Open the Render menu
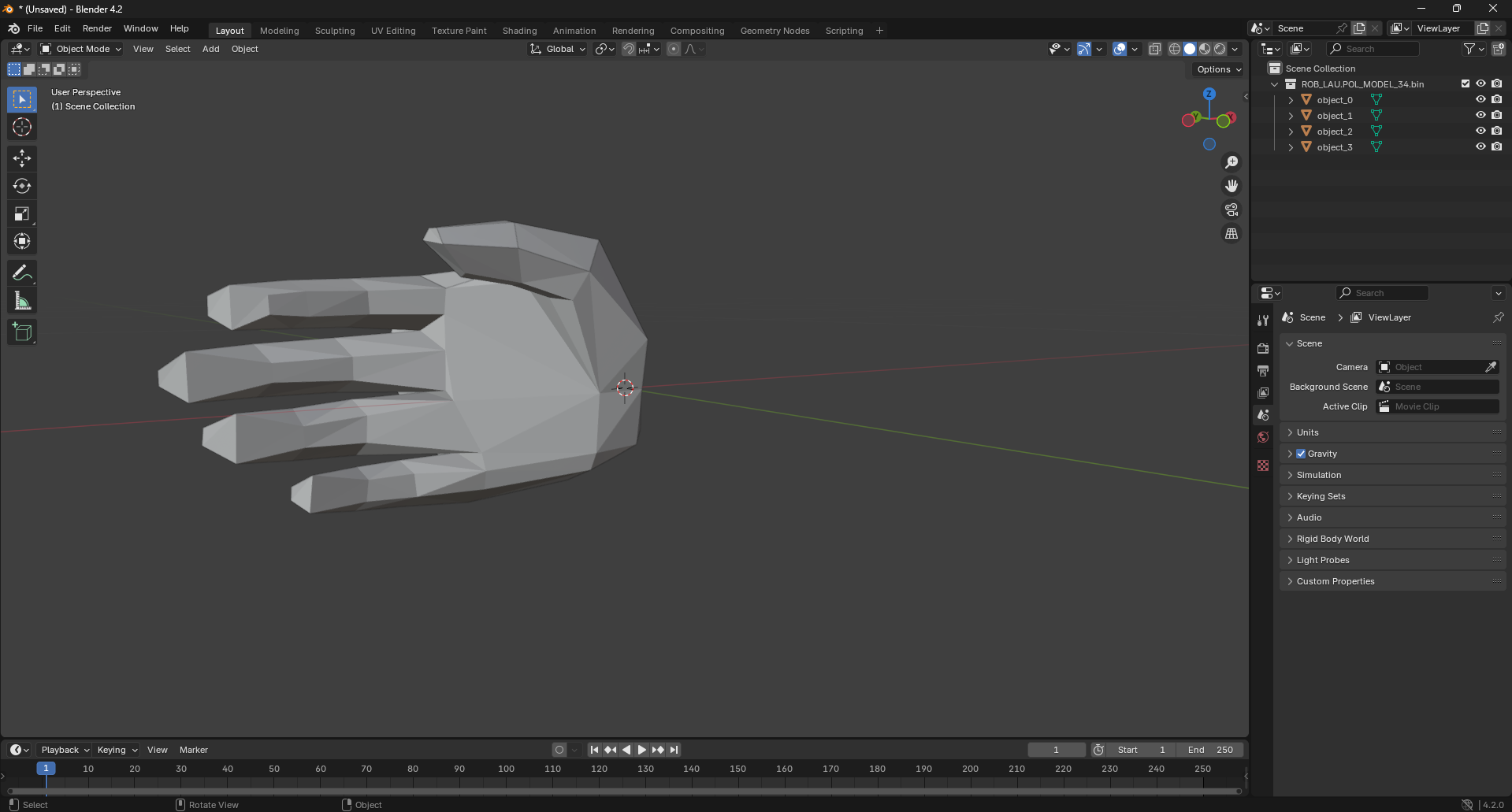This screenshot has width=1512, height=812. pyautogui.click(x=97, y=28)
